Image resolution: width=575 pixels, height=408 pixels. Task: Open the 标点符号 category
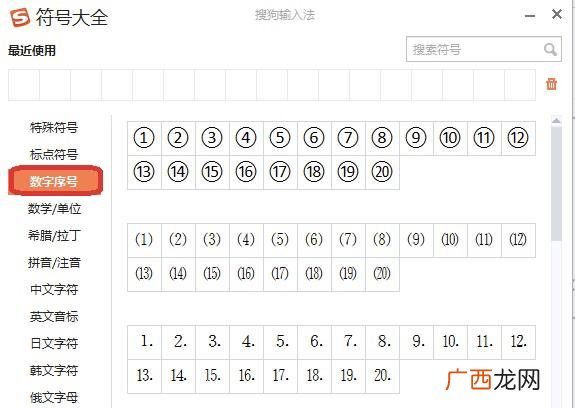coord(54,155)
